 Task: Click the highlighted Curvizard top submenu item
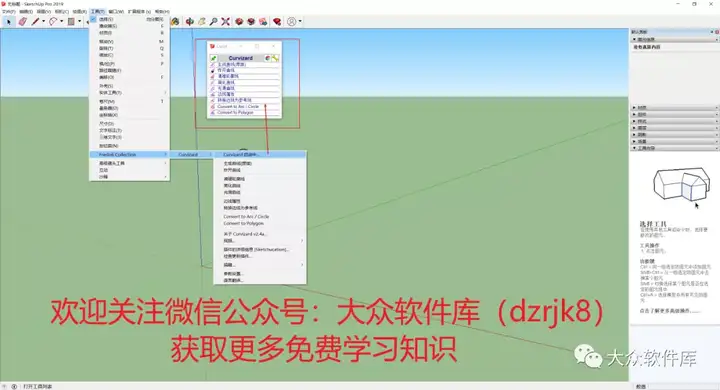point(260,155)
